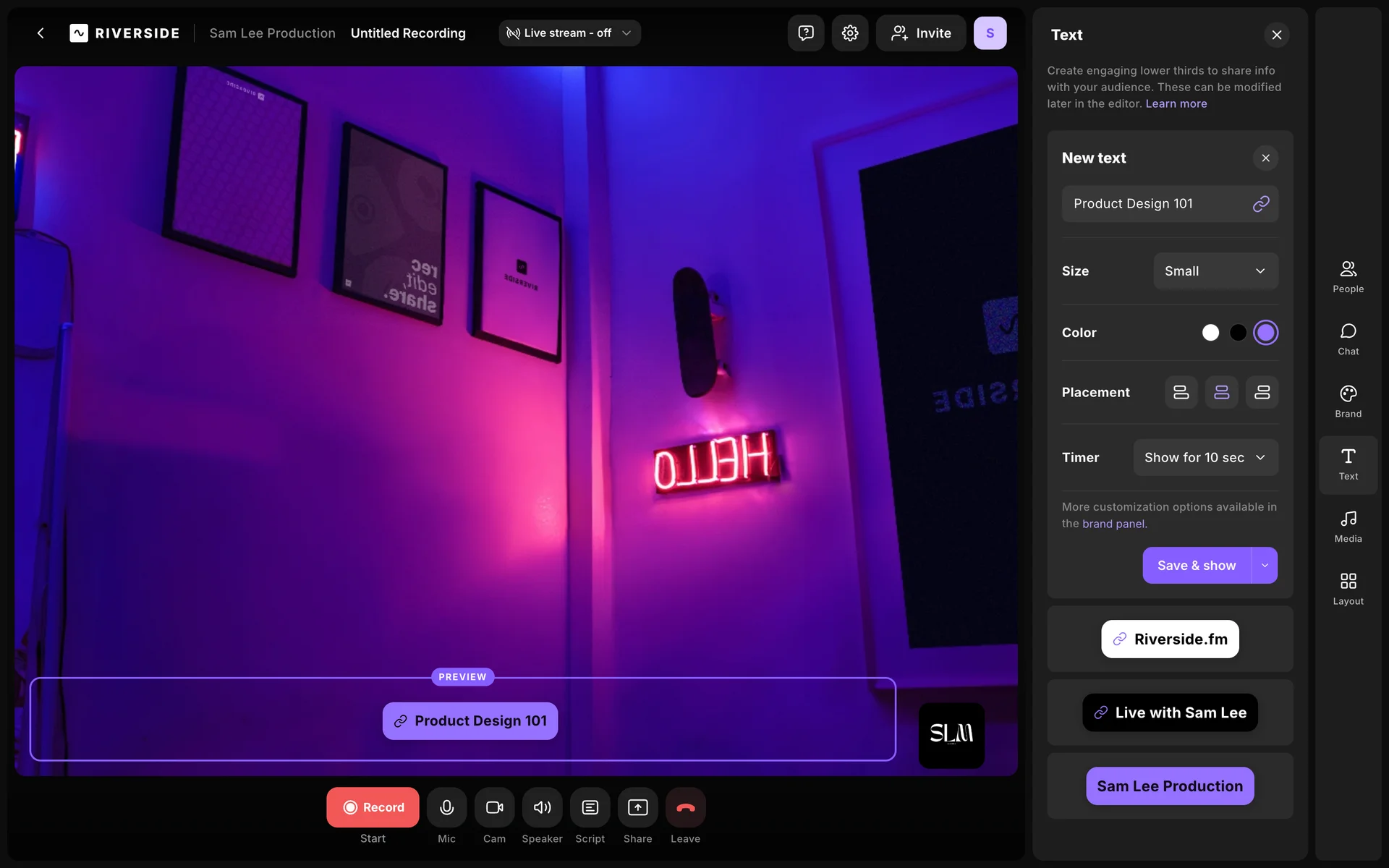Toggle the camera on or off
Screen dimensions: 1389x868
coord(494,807)
